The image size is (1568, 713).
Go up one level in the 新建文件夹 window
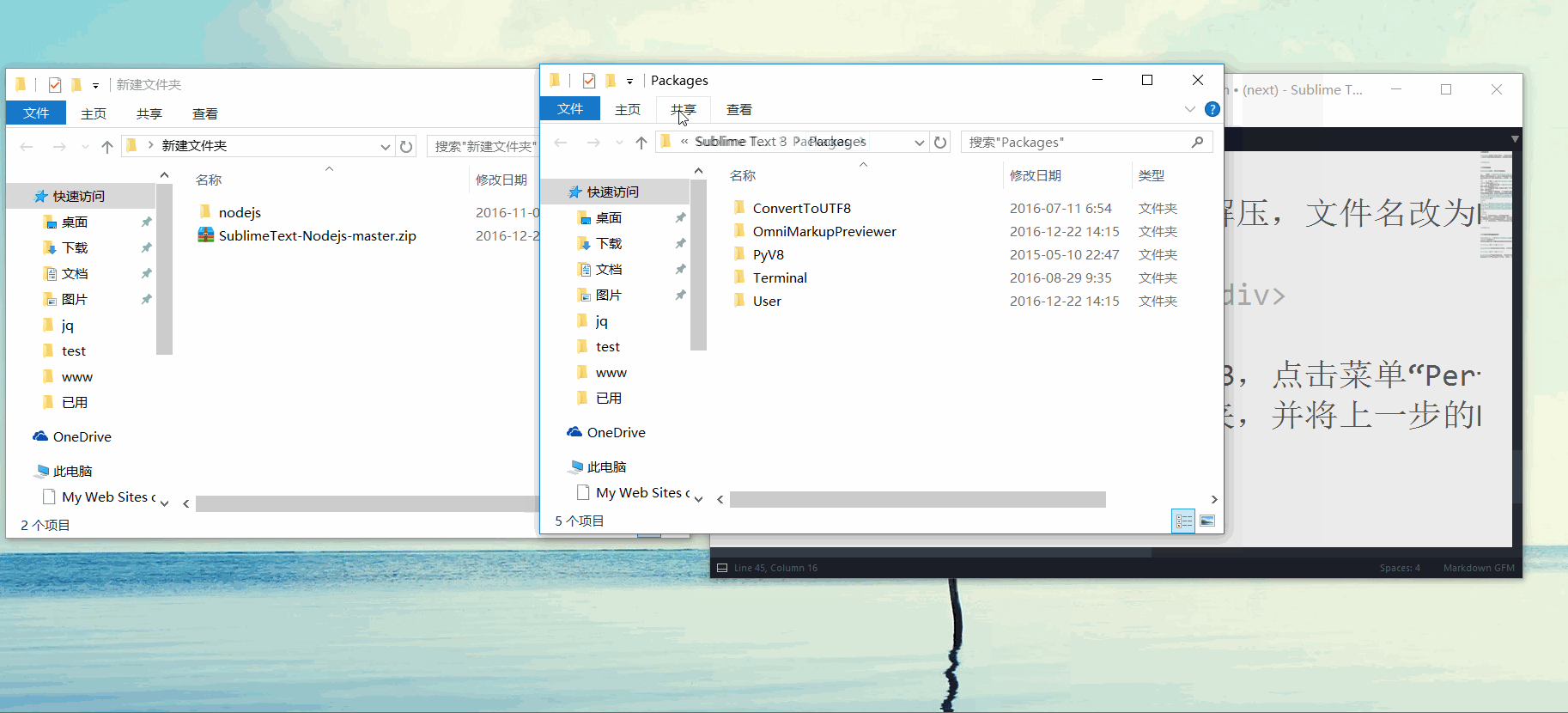pyautogui.click(x=107, y=147)
